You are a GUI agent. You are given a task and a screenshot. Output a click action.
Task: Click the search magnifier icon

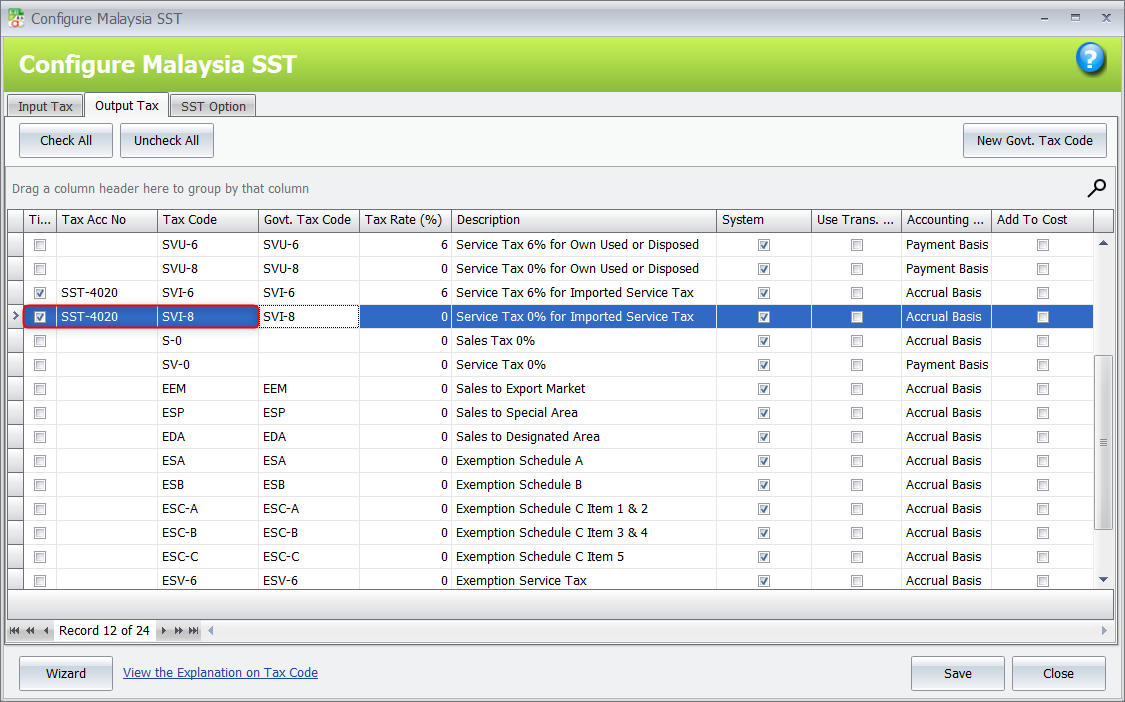[x=1097, y=187]
